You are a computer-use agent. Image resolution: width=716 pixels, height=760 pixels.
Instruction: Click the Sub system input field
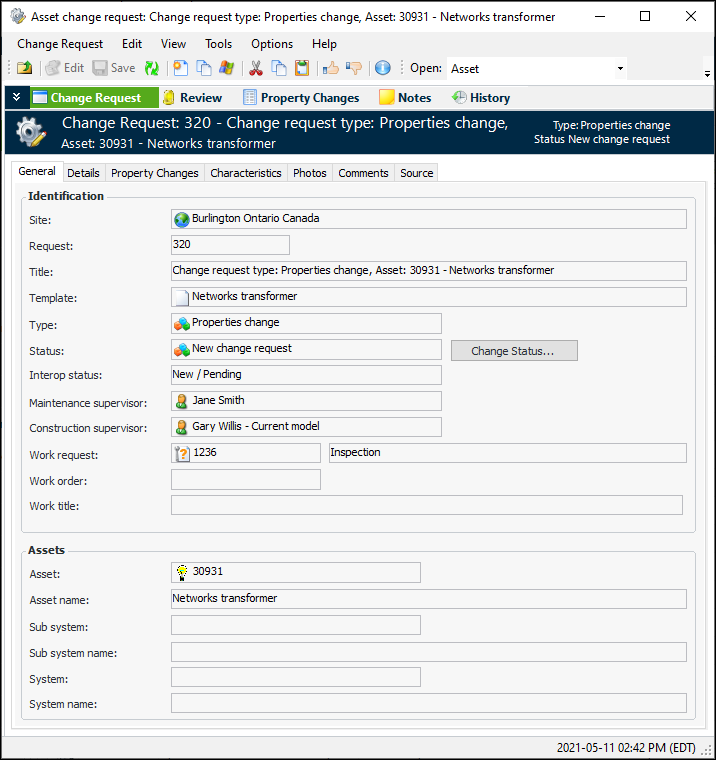295,626
